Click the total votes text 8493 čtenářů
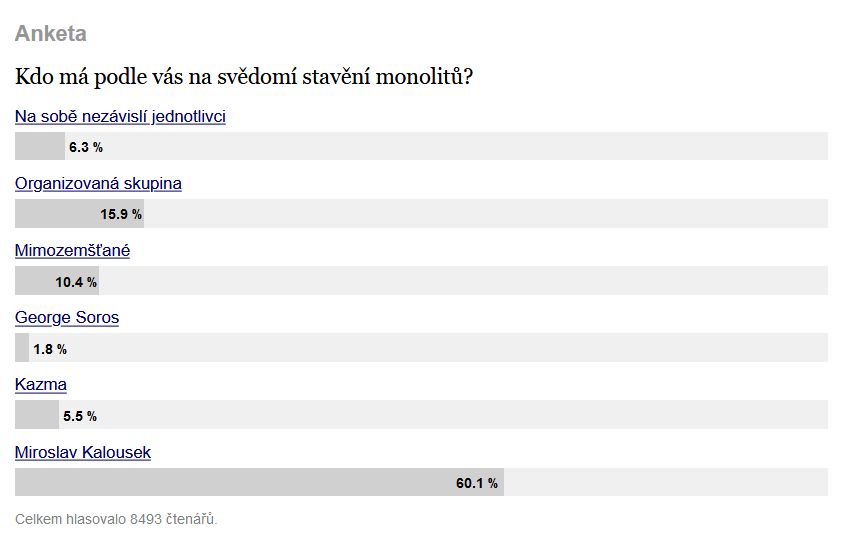Screen dimensions: 842x537 click(x=116, y=519)
